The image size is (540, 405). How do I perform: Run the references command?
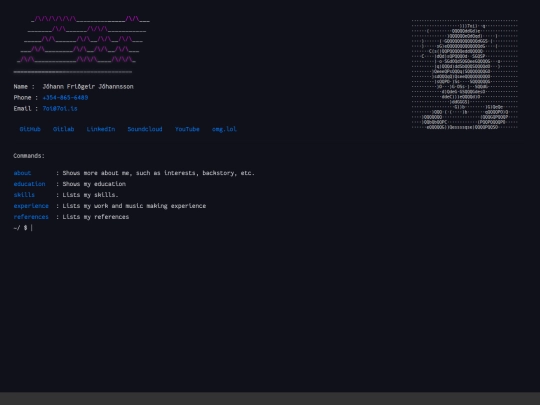coord(31,217)
